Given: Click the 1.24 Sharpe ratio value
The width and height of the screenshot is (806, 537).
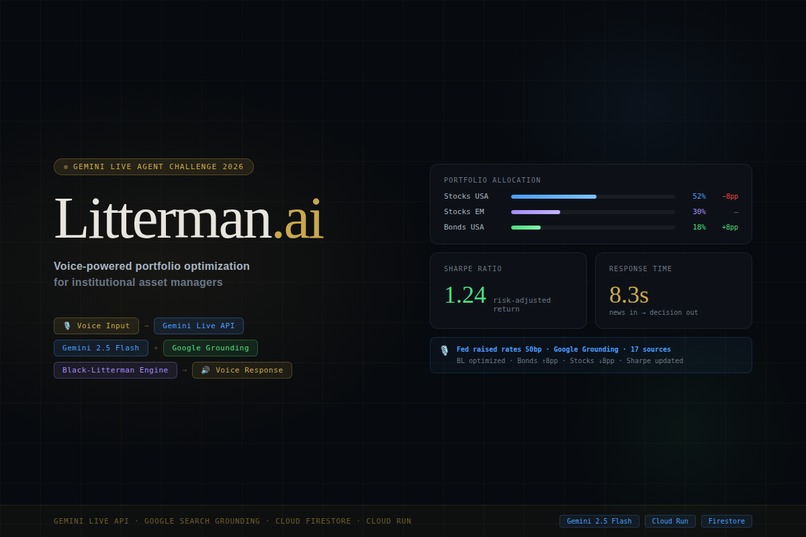Looking at the screenshot, I should [x=465, y=295].
